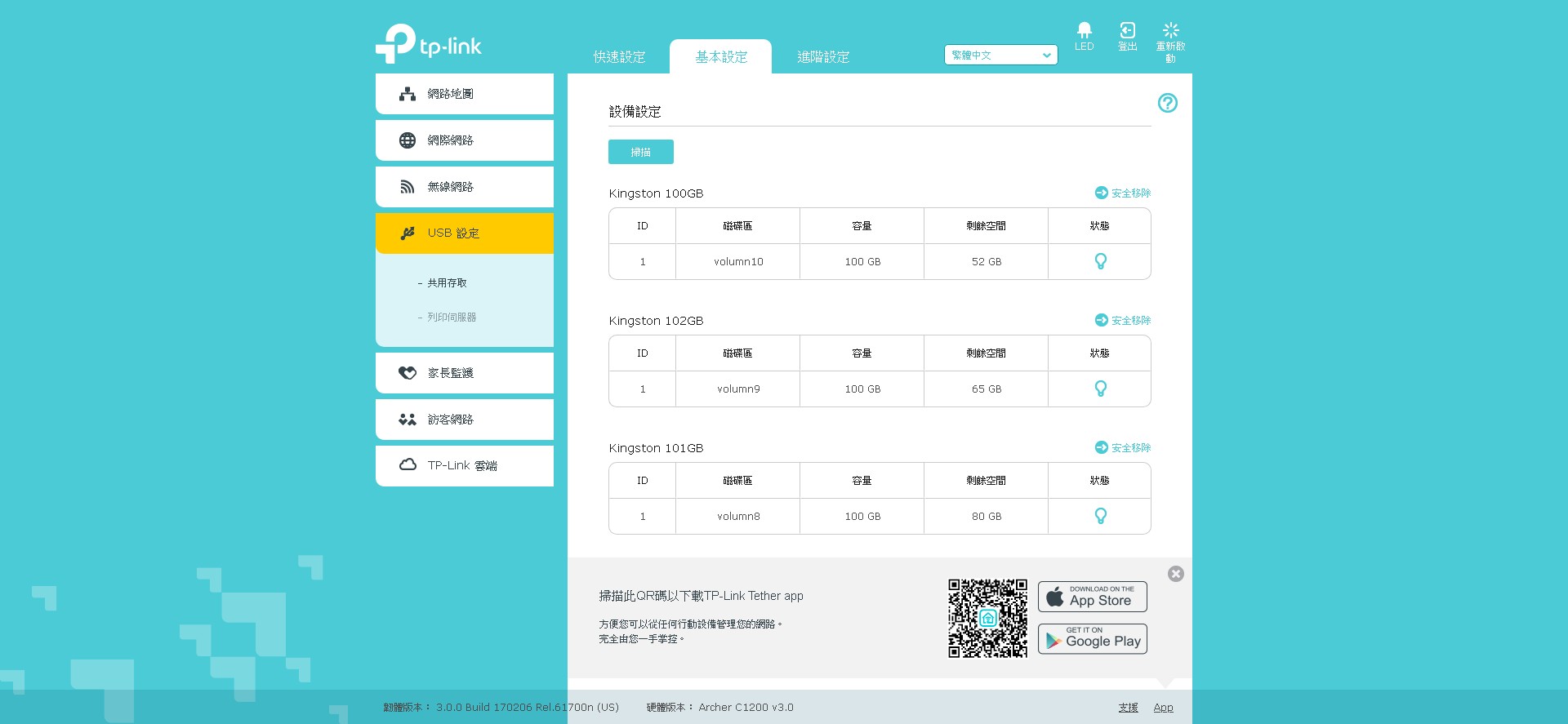Close the Tether app banner

(x=1175, y=574)
